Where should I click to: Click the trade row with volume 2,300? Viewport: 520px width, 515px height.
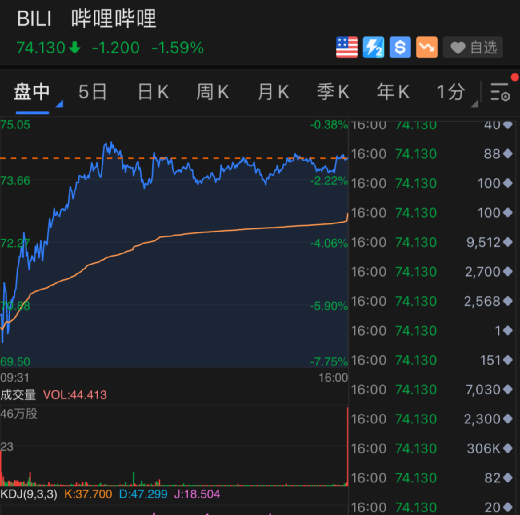tap(432, 419)
